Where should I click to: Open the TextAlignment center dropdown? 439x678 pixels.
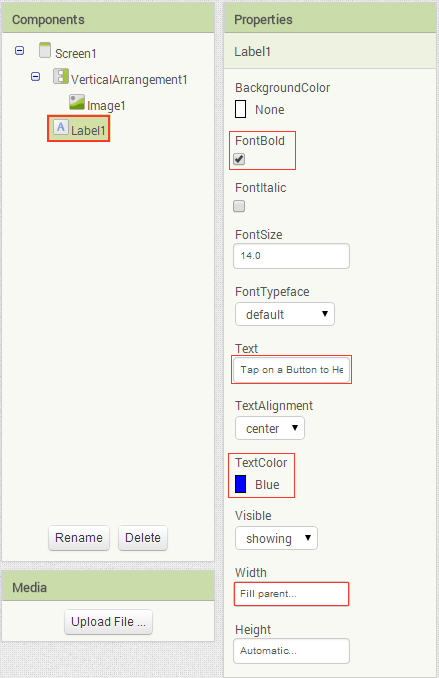click(x=270, y=428)
